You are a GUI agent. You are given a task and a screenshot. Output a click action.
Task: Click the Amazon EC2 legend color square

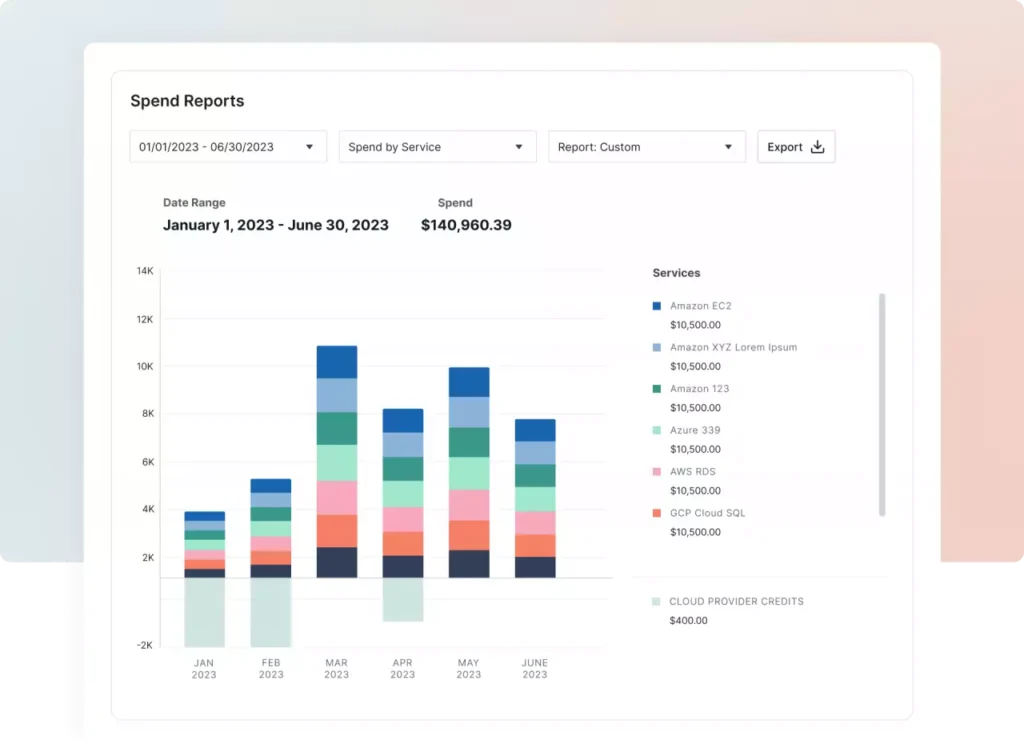[x=655, y=307]
